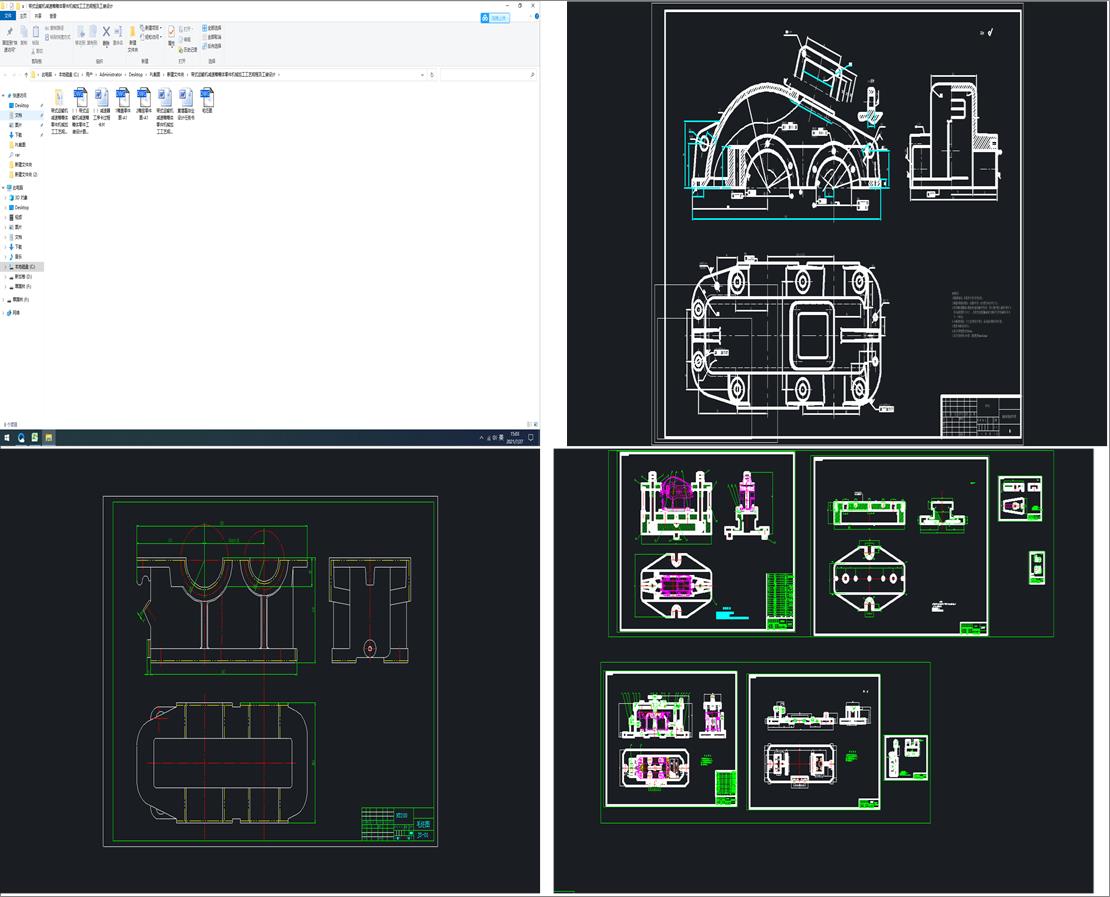Click the blue Help question mark icon
1110x897 pixels.
(x=537, y=16)
